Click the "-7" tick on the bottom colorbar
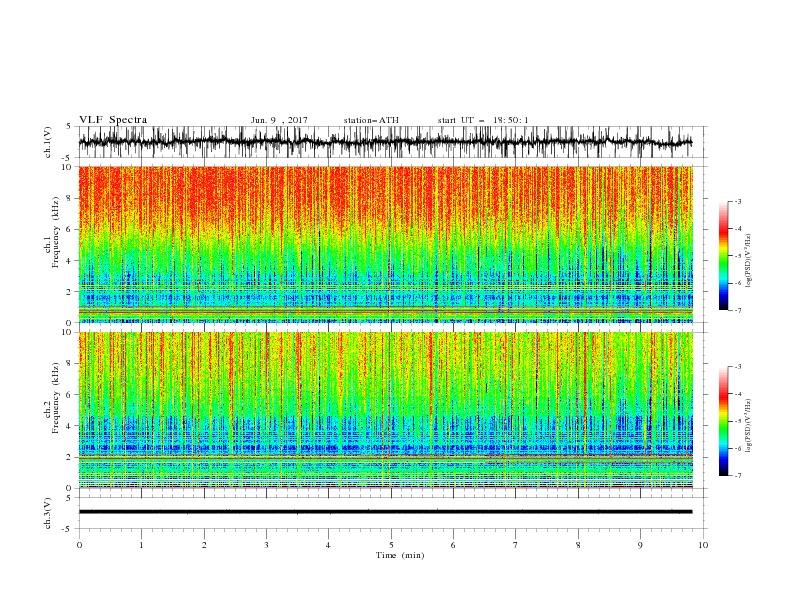The width and height of the screenshot is (792, 612). 737,476
